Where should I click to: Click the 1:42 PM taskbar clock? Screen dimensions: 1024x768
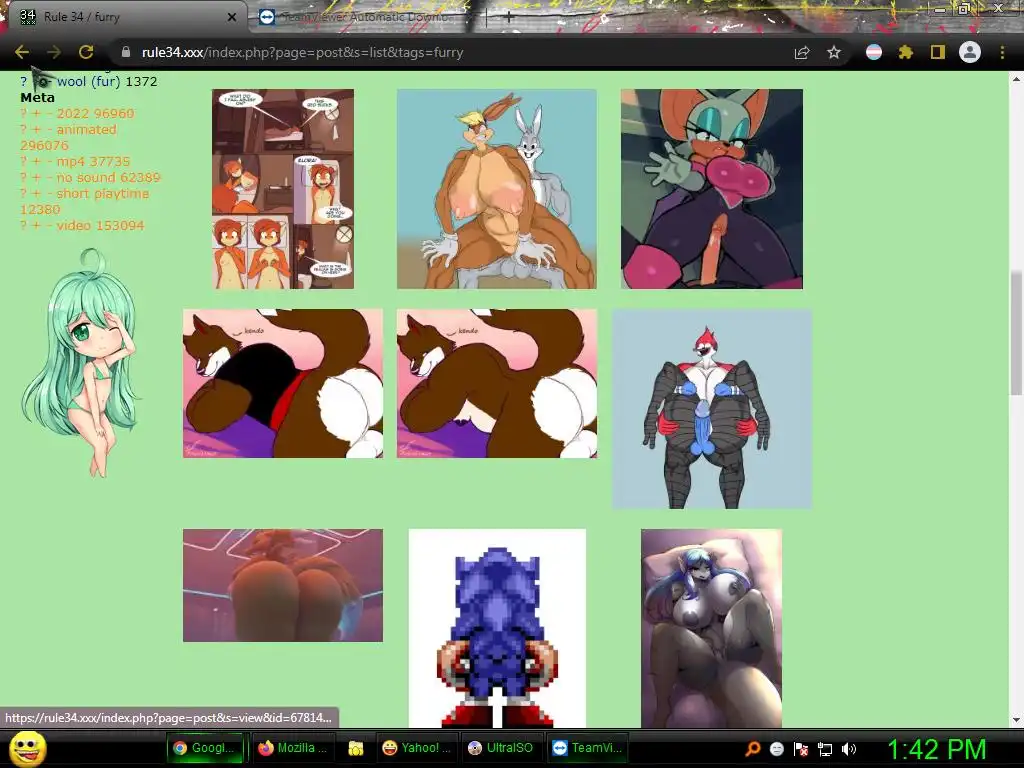(x=936, y=749)
